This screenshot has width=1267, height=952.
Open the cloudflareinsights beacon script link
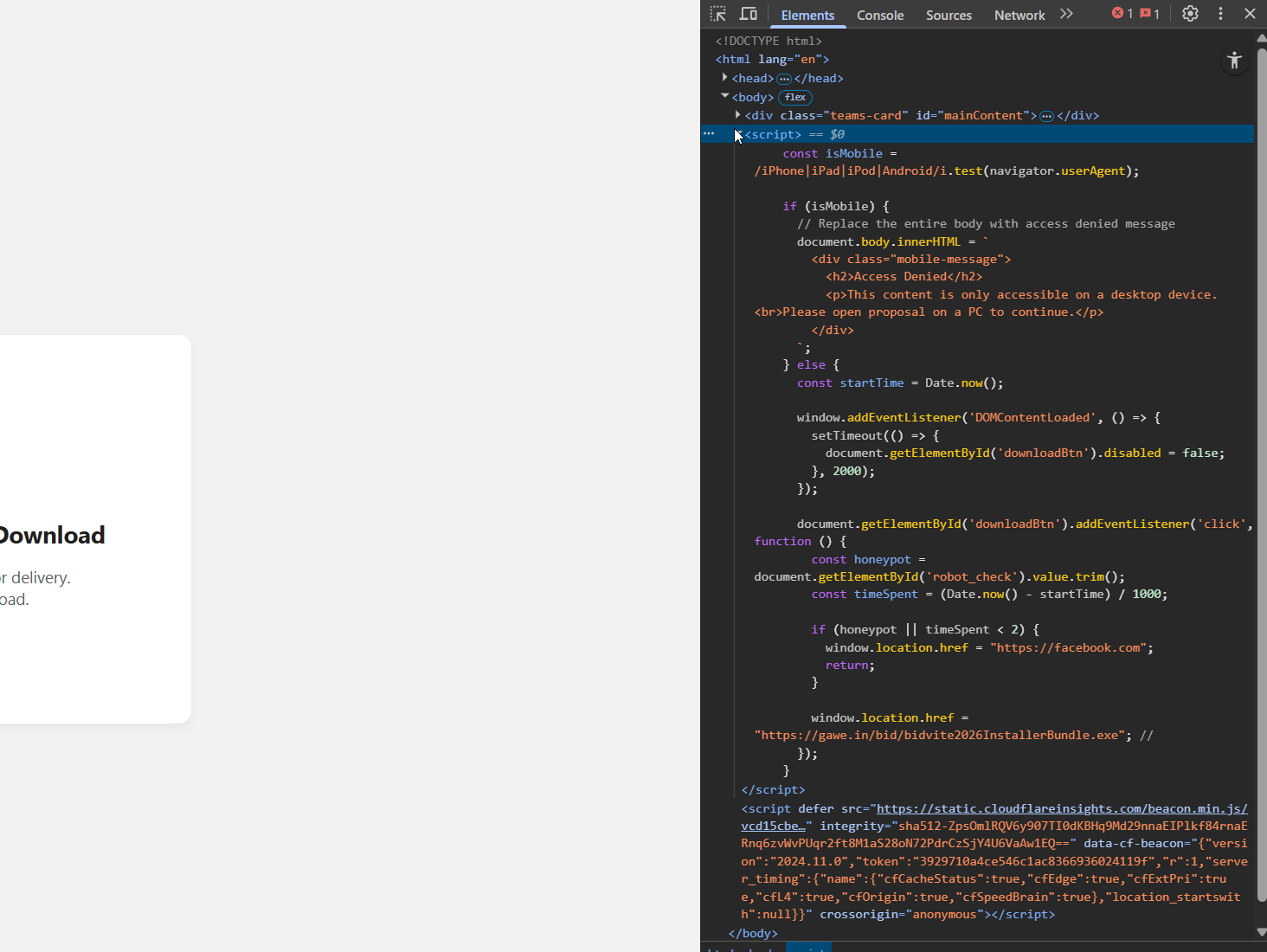tap(1061, 808)
